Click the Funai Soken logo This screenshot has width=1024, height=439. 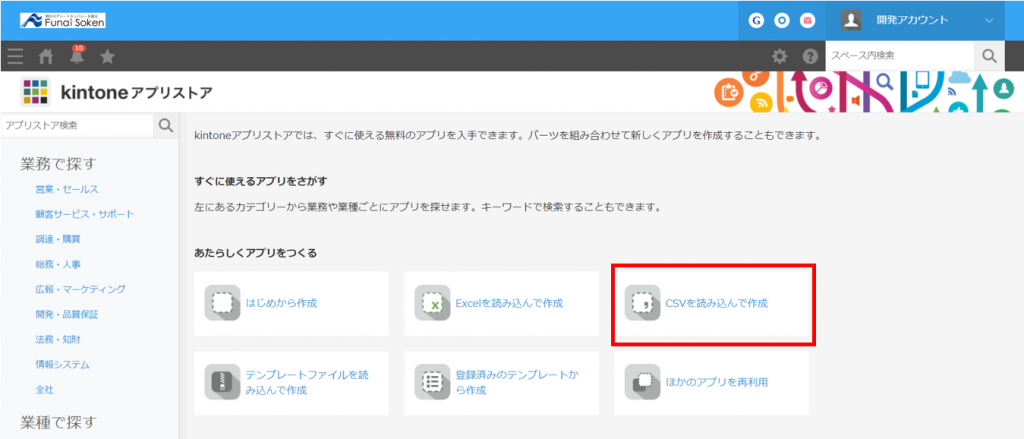63,20
